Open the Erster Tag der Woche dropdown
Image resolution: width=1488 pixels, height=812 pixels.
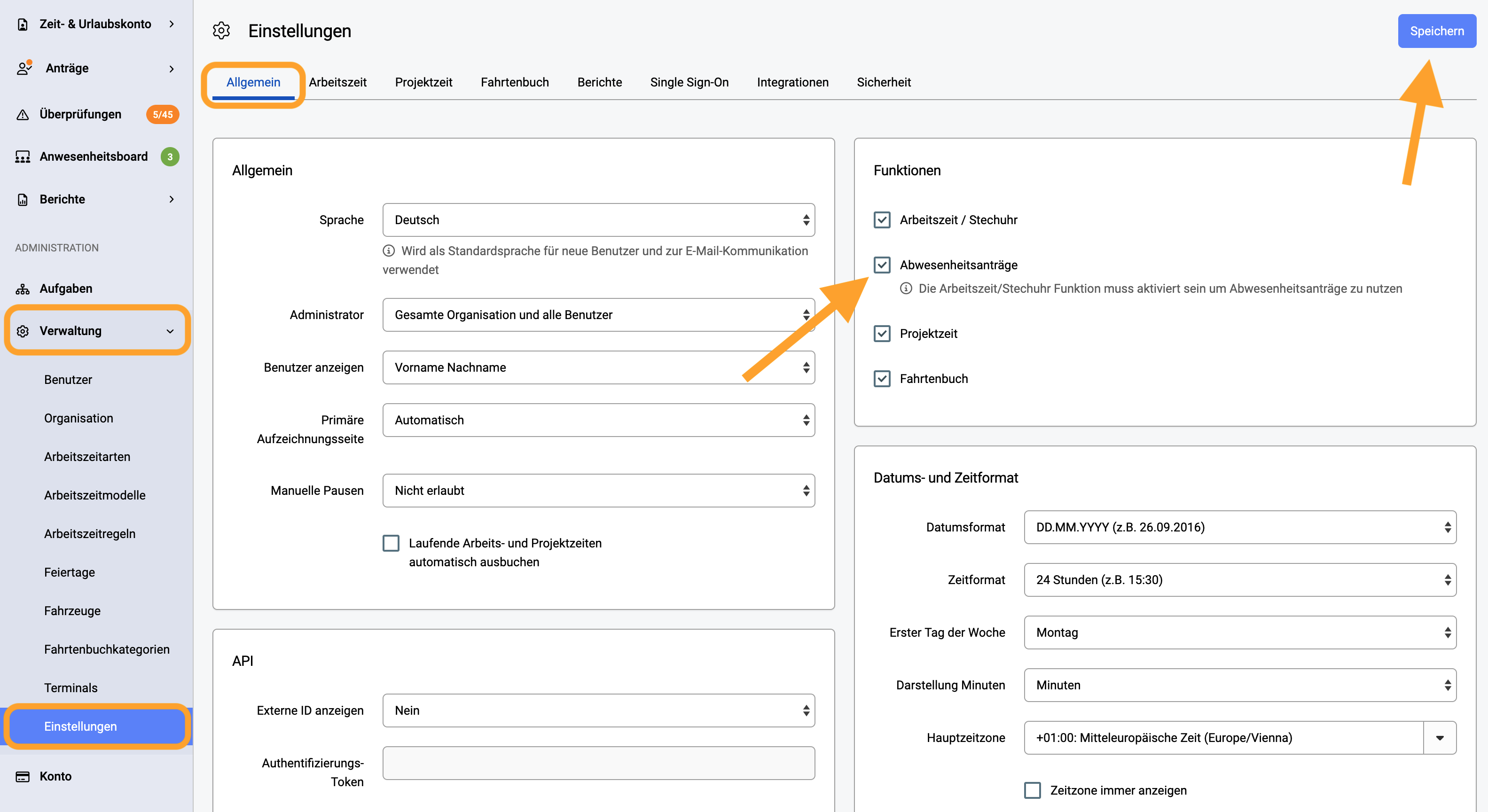tap(1240, 632)
